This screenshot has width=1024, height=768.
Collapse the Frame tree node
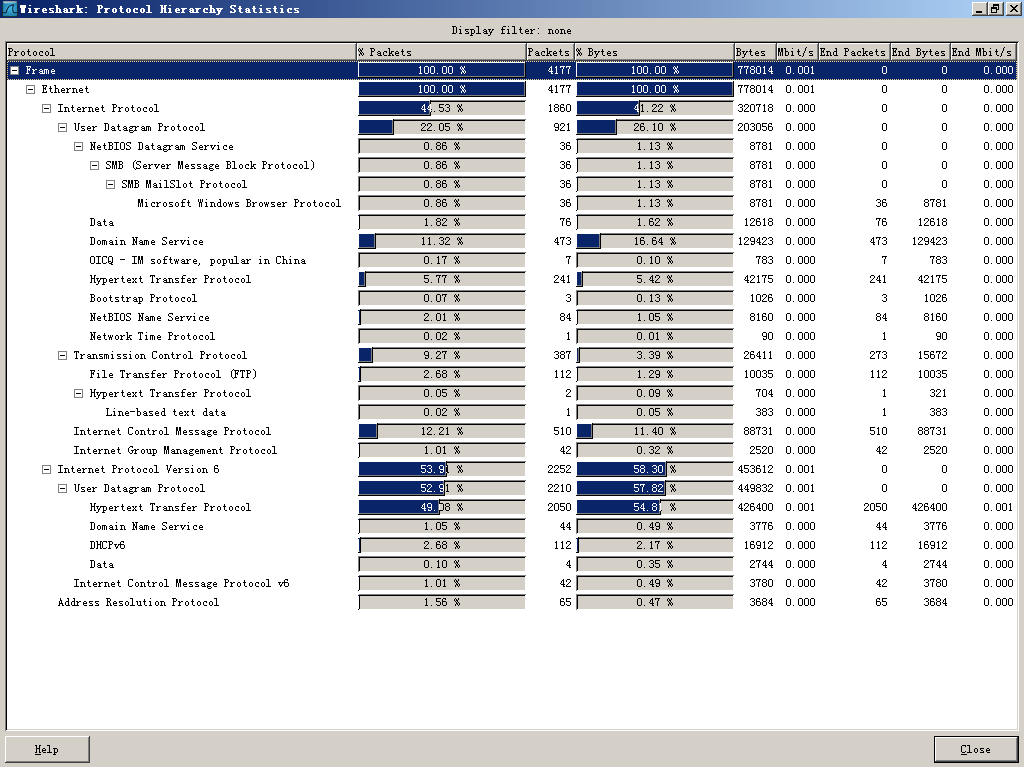pyautogui.click(x=14, y=71)
